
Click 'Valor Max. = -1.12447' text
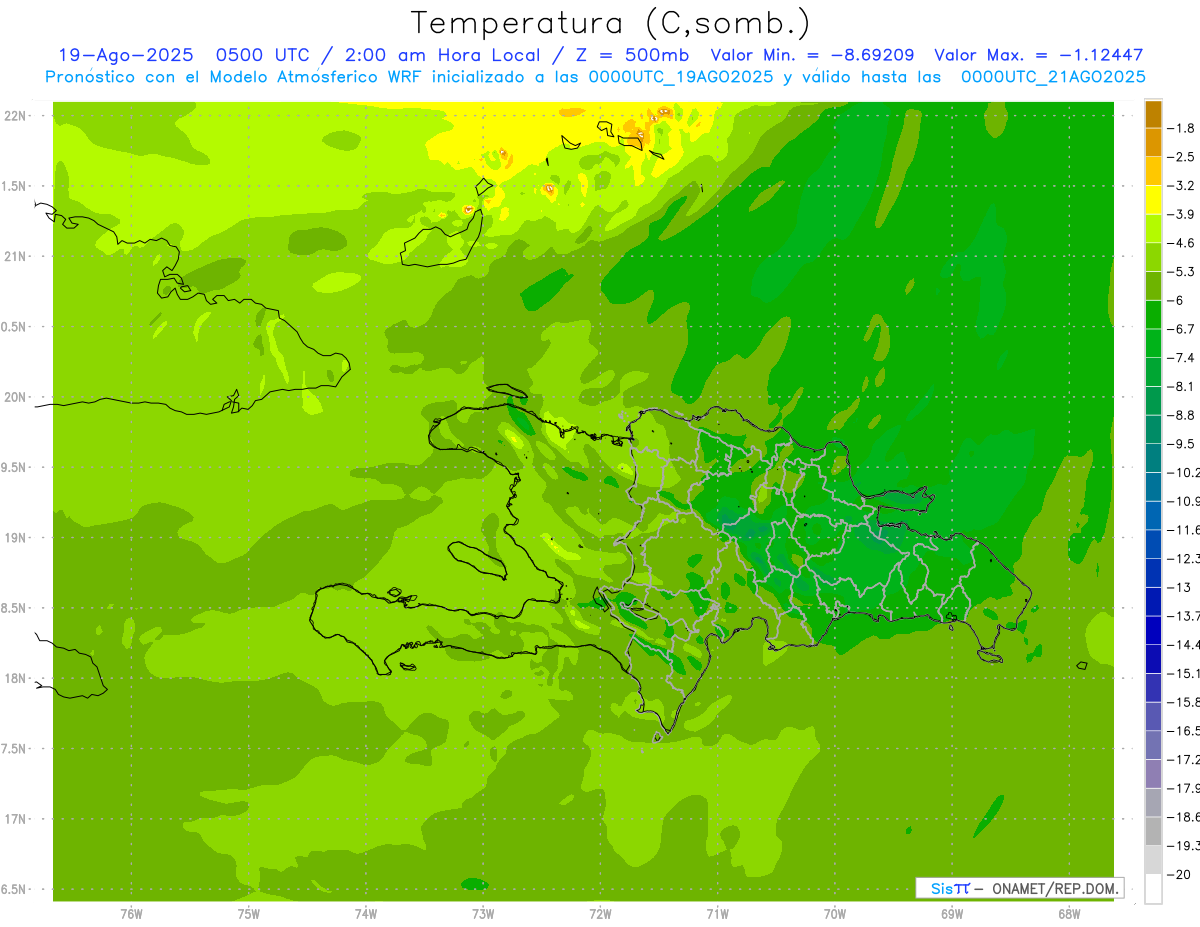[1039, 56]
